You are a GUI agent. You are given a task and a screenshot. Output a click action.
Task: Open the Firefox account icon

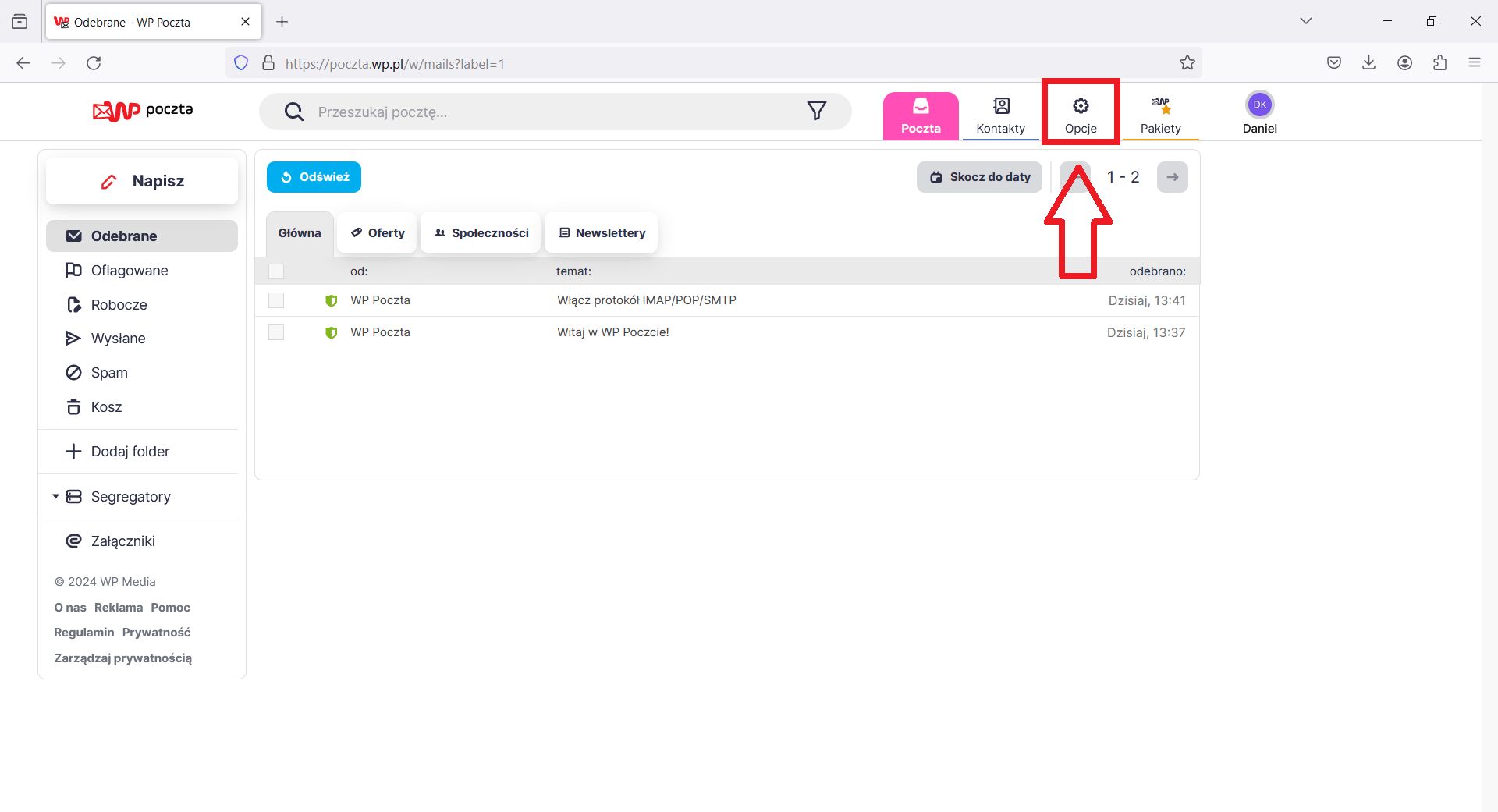[1404, 63]
